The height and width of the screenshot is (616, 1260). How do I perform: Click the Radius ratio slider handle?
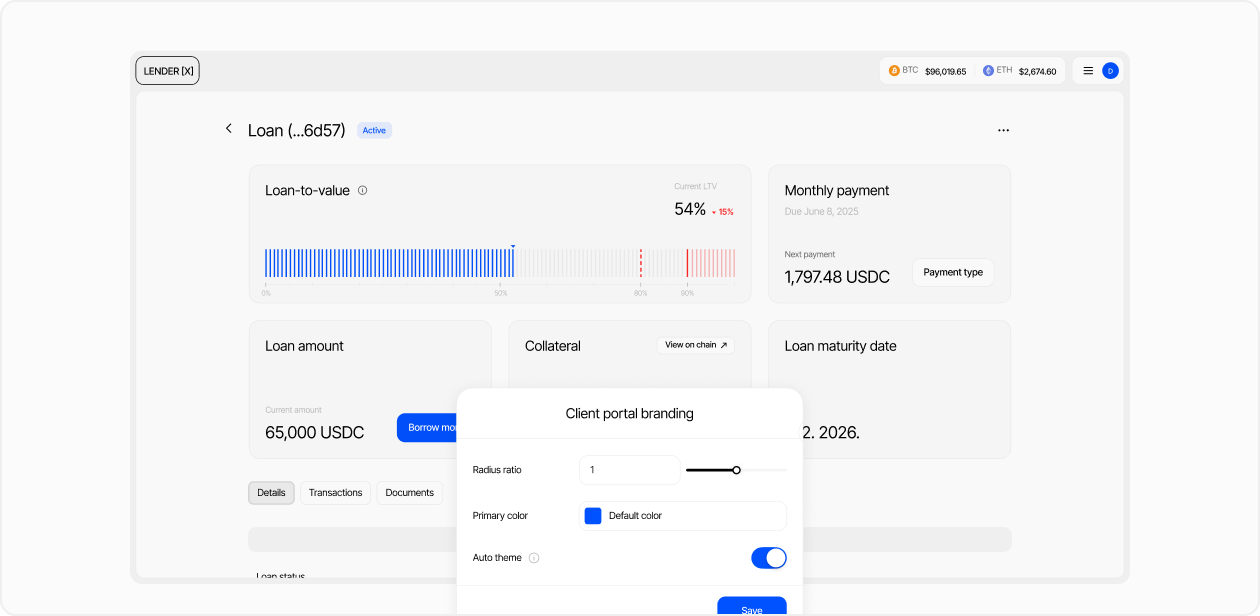click(x=737, y=470)
